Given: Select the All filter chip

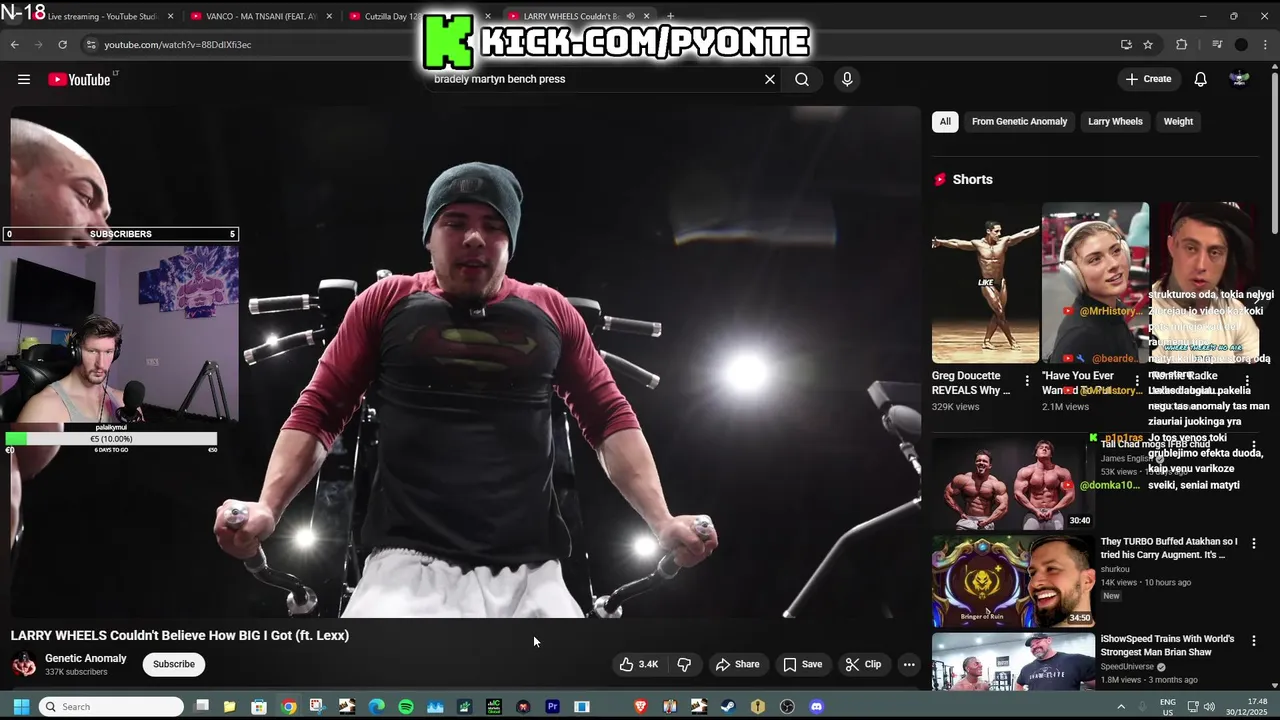Looking at the screenshot, I should (x=945, y=121).
